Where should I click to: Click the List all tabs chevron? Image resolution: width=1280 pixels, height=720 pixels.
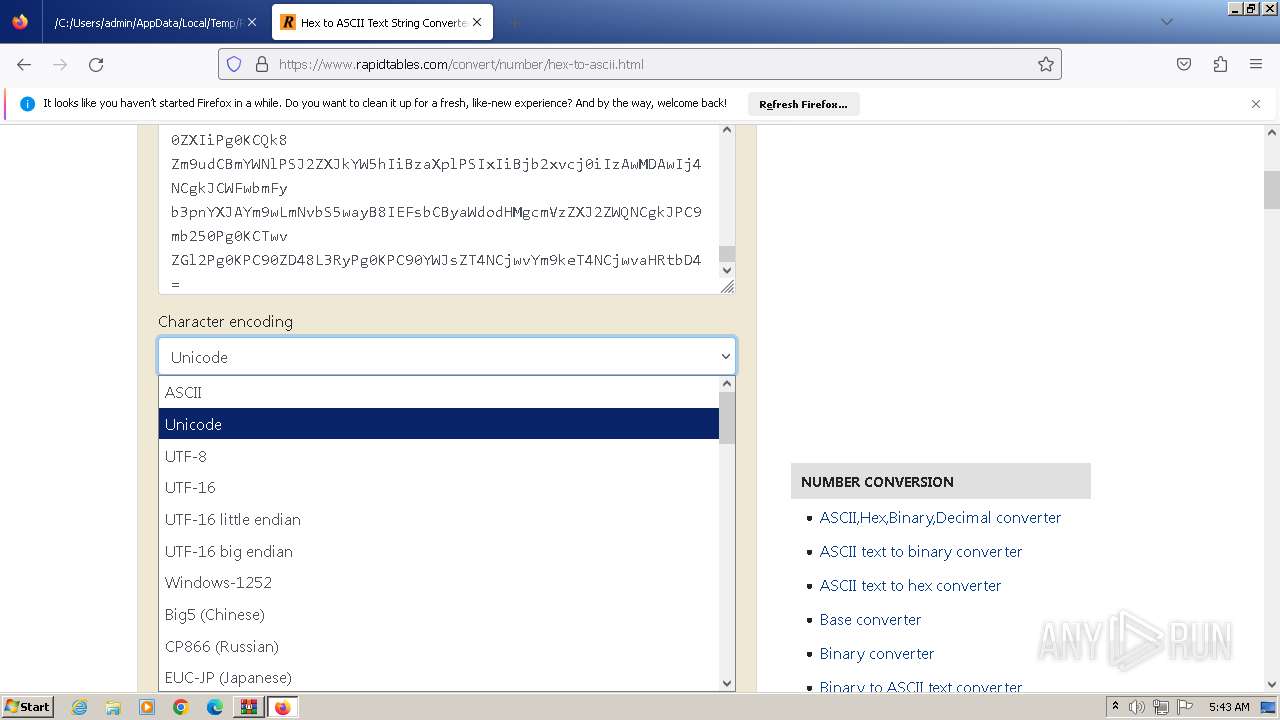pos(1166,22)
